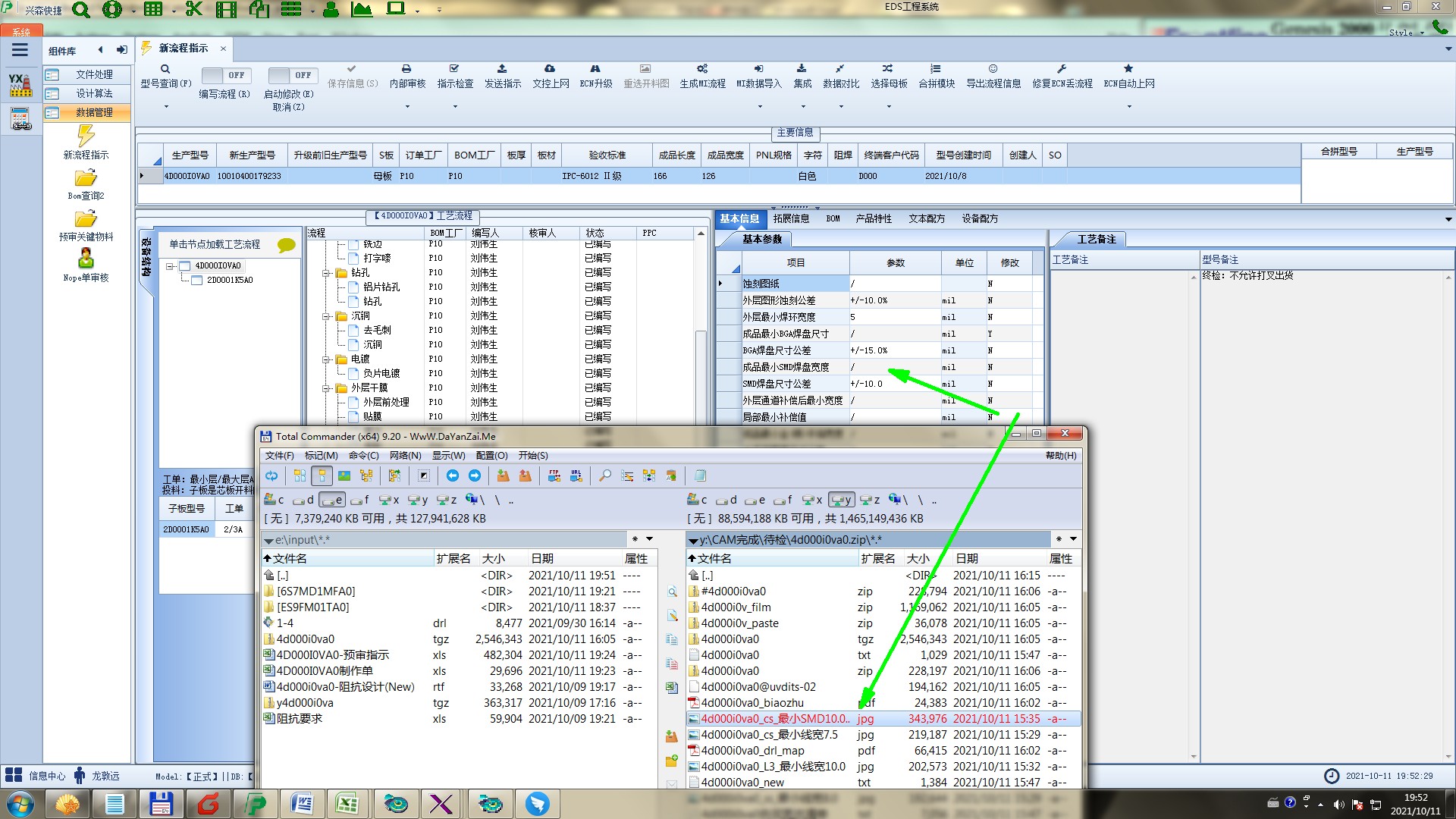Viewport: 1456px width, 819px height.
Task: Click the search magnifier icon in Total Commander toolbar
Action: click(605, 476)
